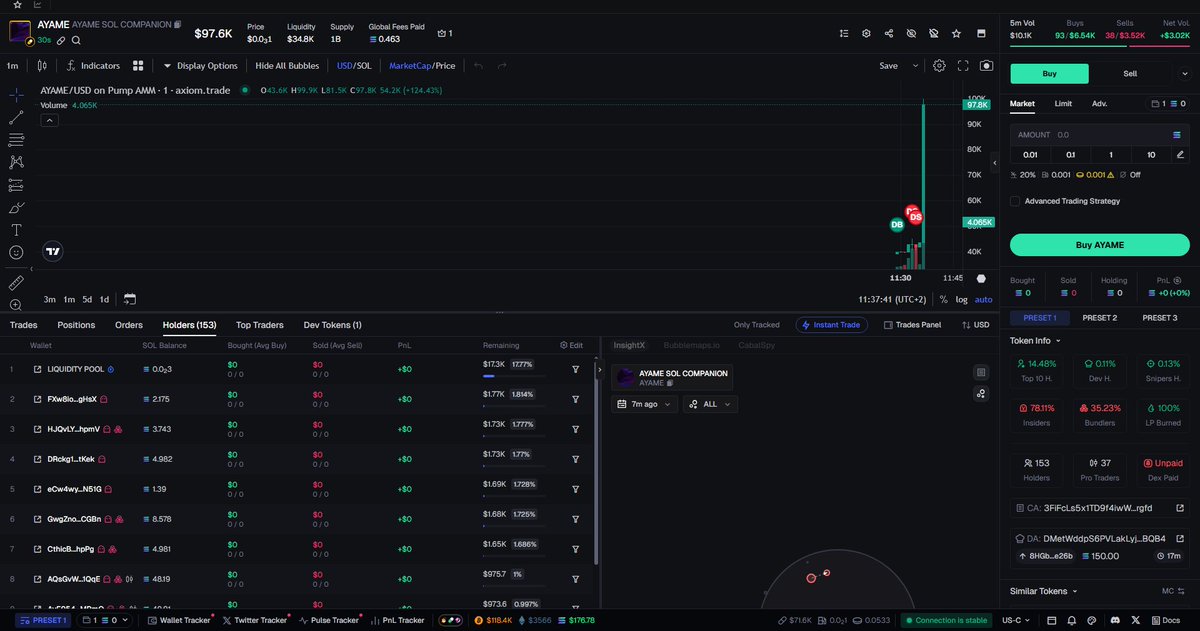
Task: Click the share token icon
Action: coord(889,33)
